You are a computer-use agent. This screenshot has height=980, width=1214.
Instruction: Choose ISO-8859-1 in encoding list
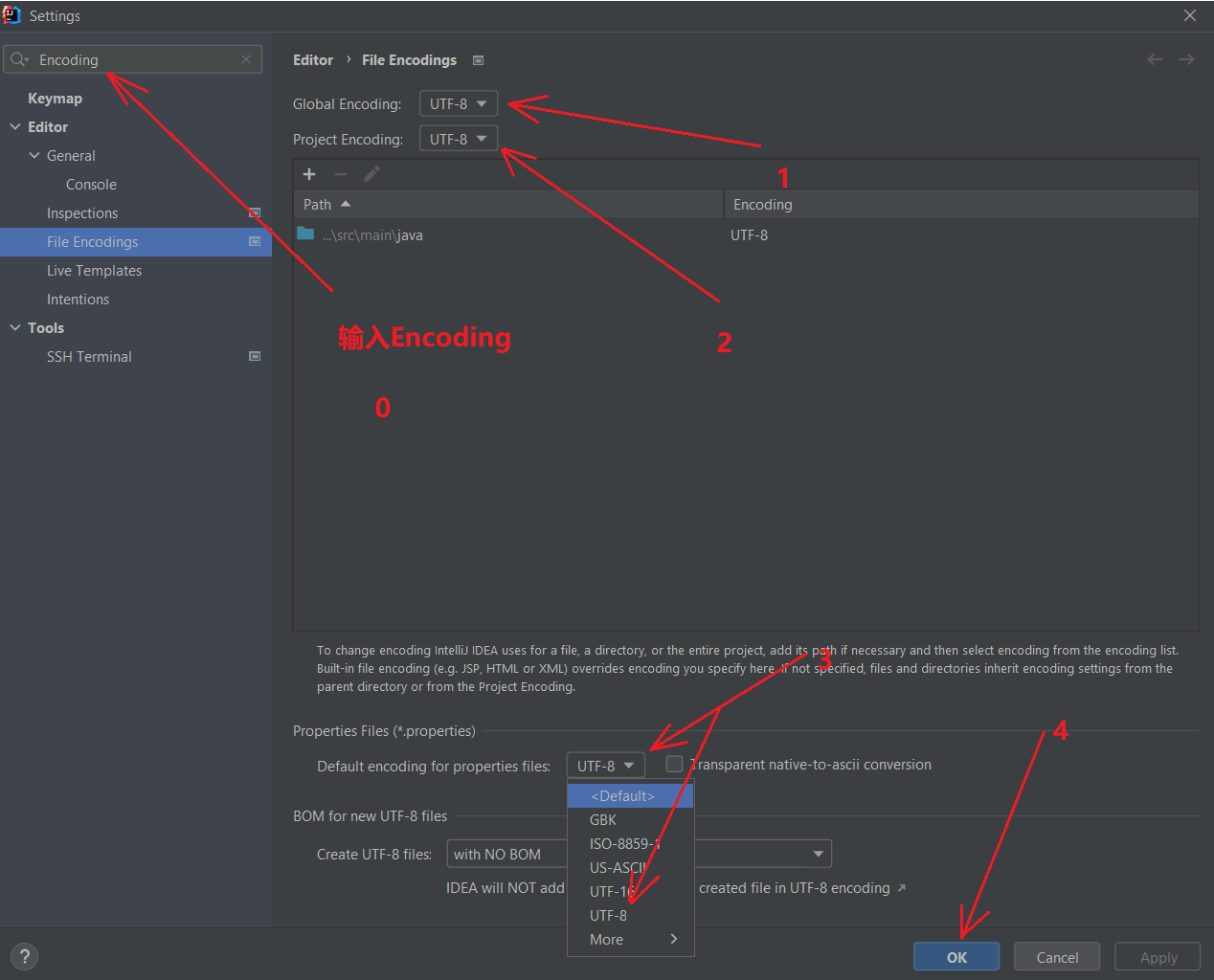point(630,843)
